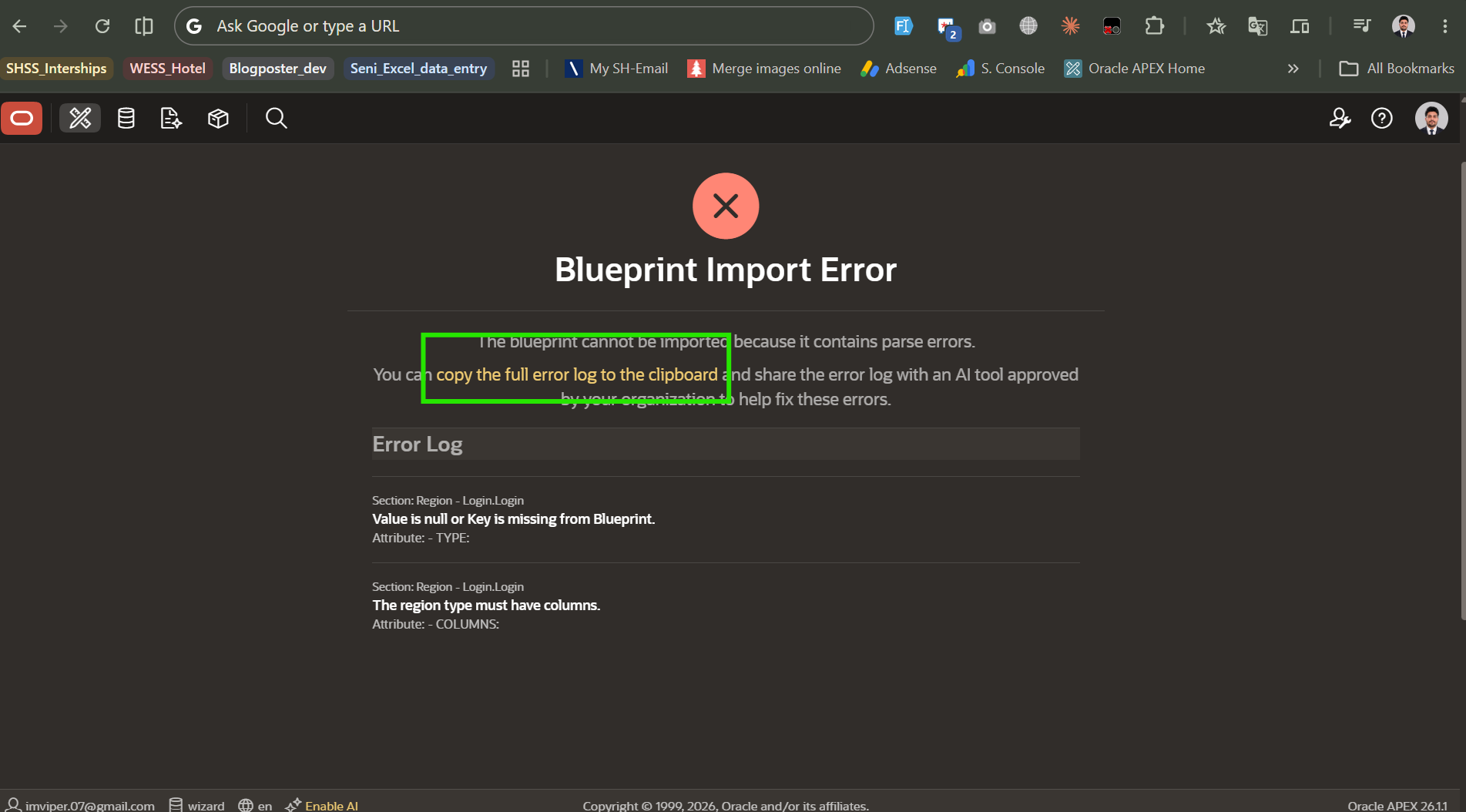Open the Merge images online bookmark
Image resolution: width=1466 pixels, height=812 pixels.
click(x=764, y=69)
